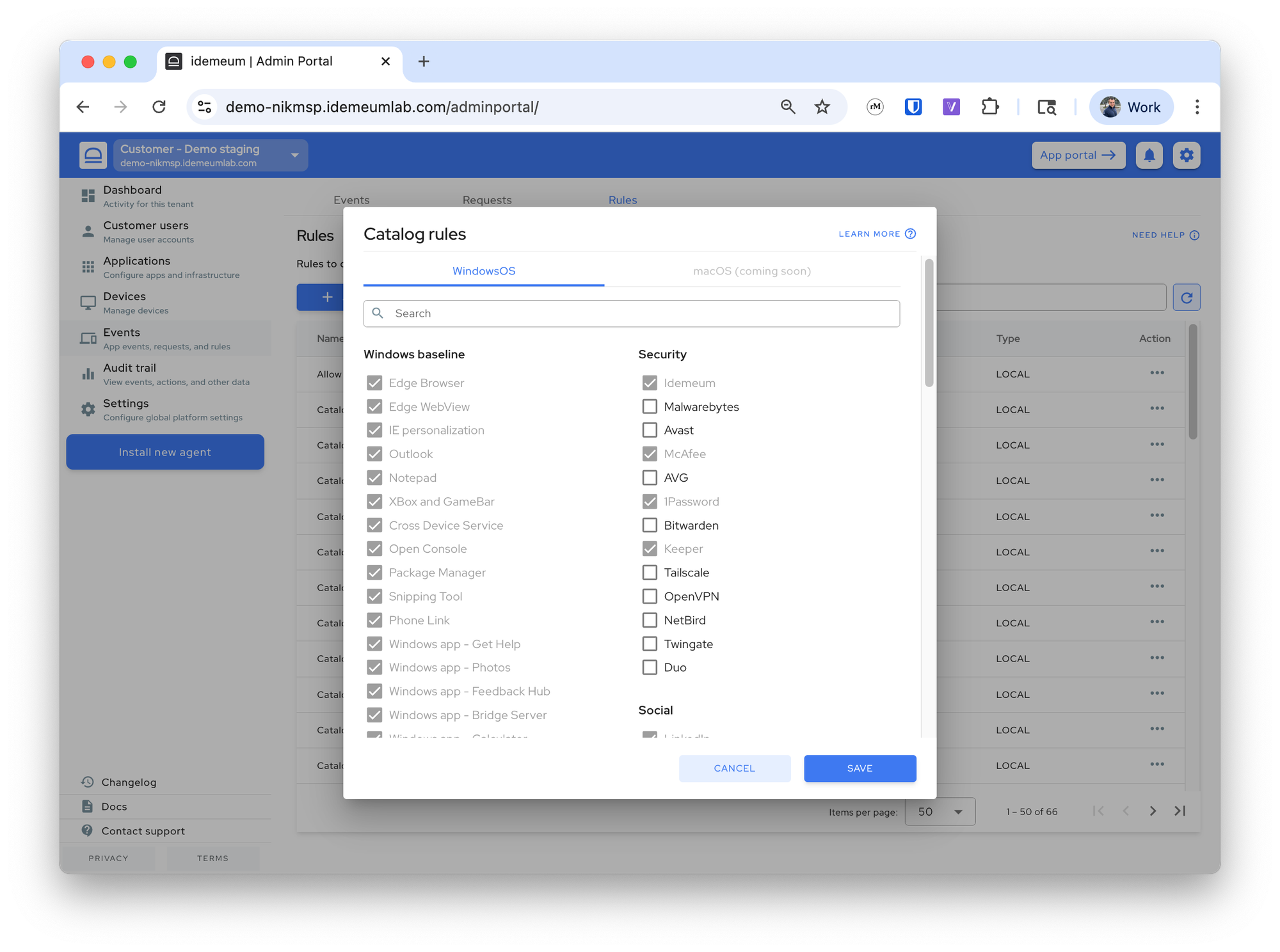Click the Privacy link
The image size is (1280, 952).
[x=108, y=858]
